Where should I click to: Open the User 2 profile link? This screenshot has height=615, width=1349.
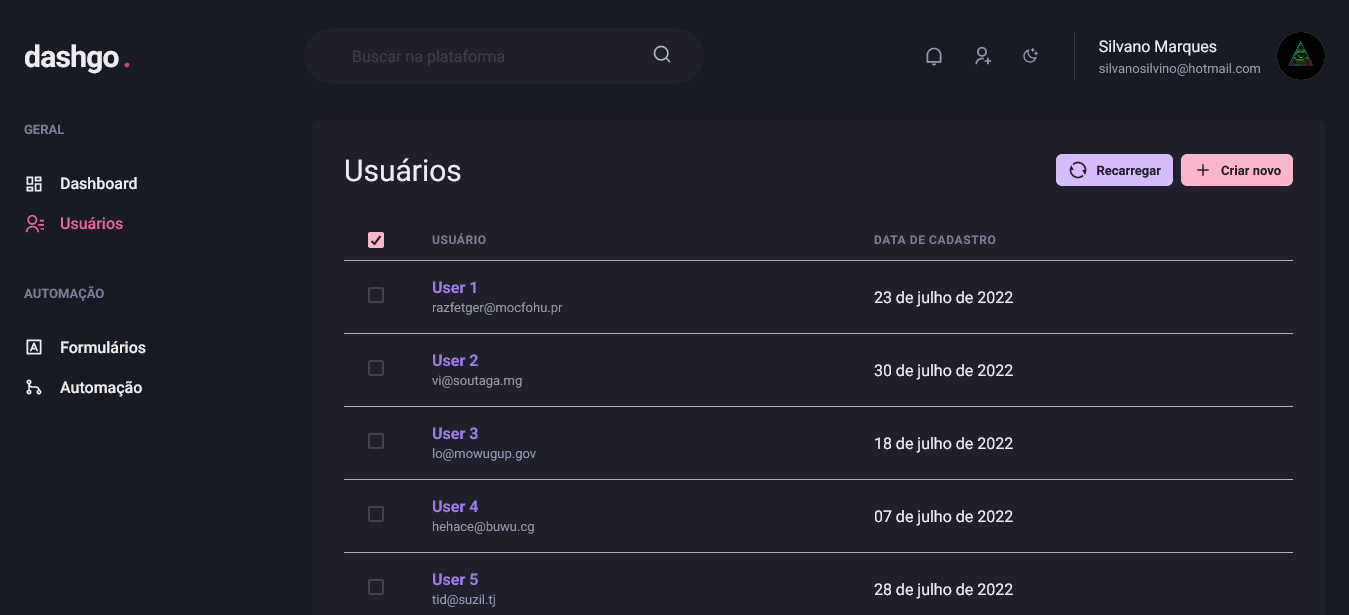point(455,360)
